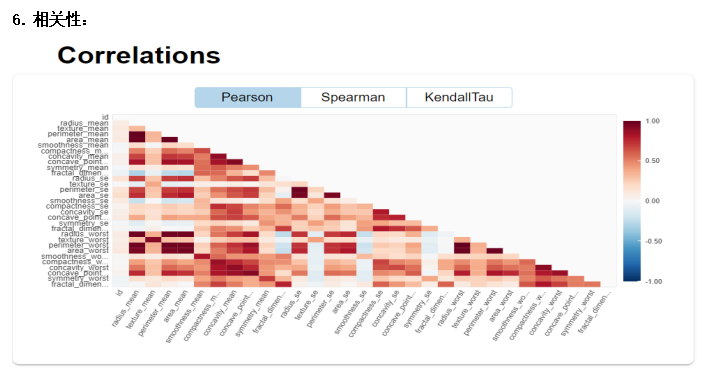Click the 0.00 label on color legend

[653, 201]
